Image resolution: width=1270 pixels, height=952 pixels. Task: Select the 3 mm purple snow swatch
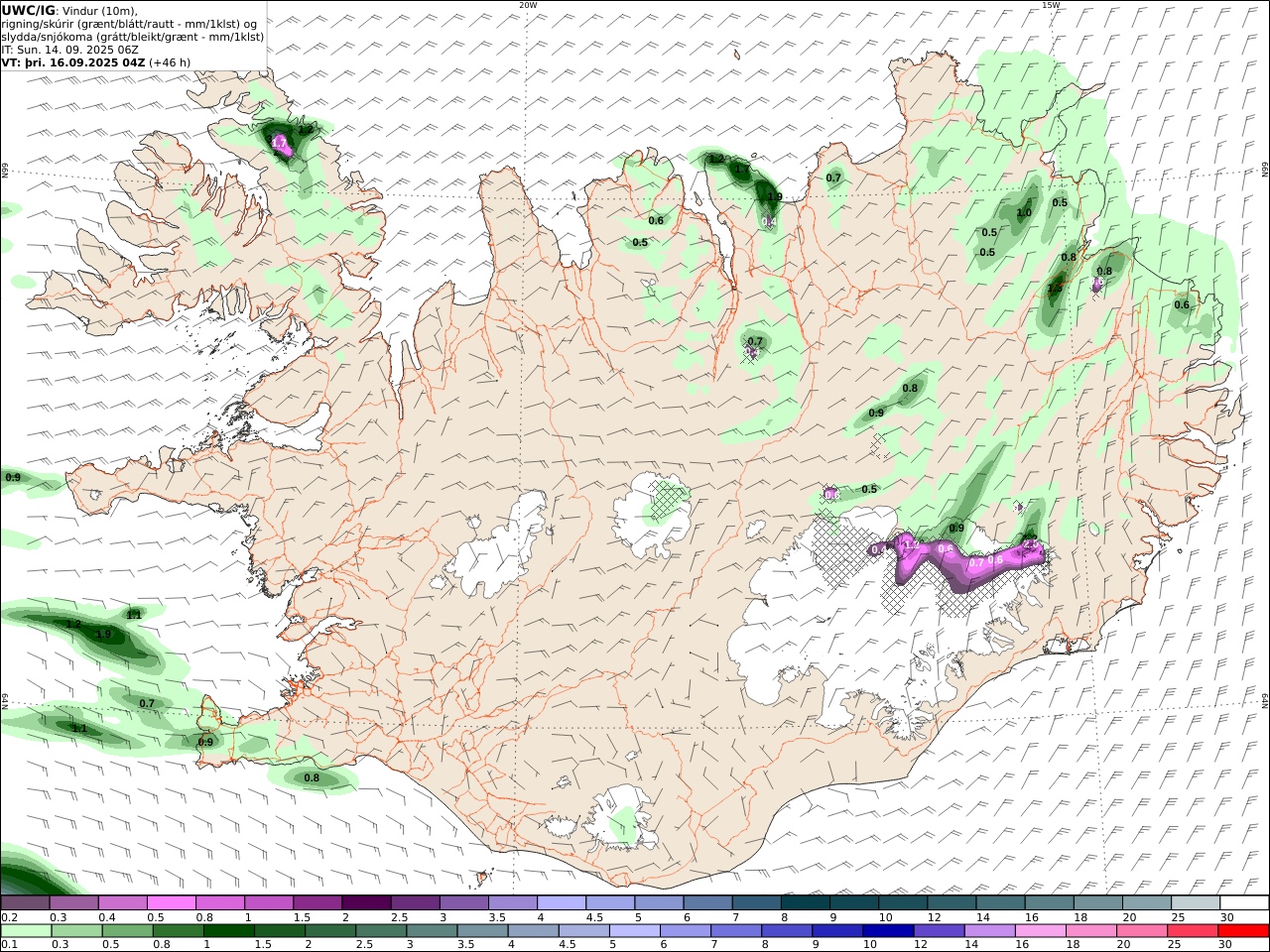463,903
